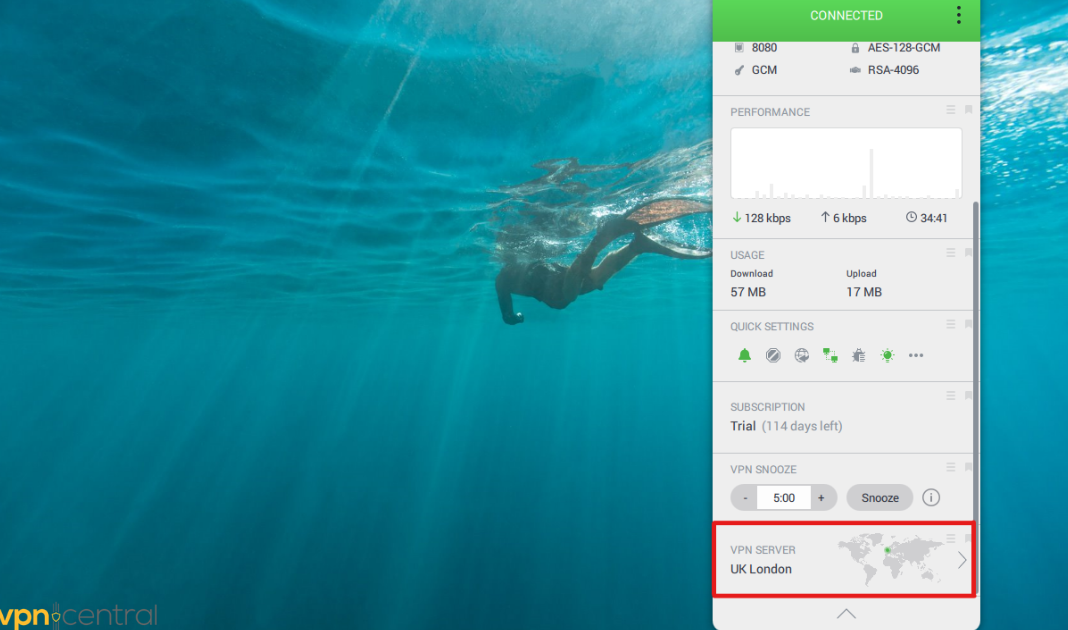Viewport: 1068px width, 630px height.
Task: Open the VPN Server selection chevron
Action: [x=962, y=560]
